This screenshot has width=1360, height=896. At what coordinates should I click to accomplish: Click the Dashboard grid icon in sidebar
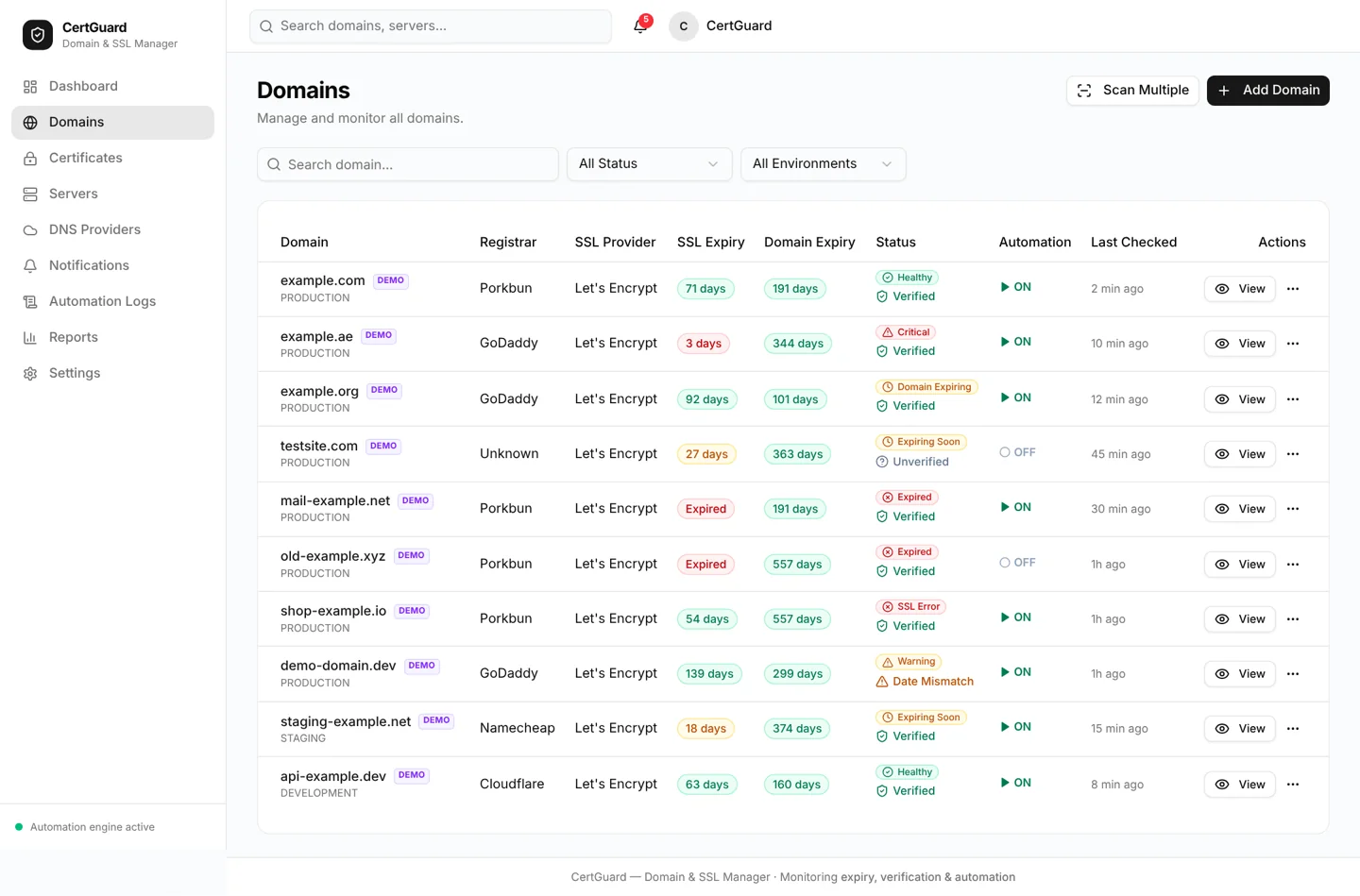30,87
